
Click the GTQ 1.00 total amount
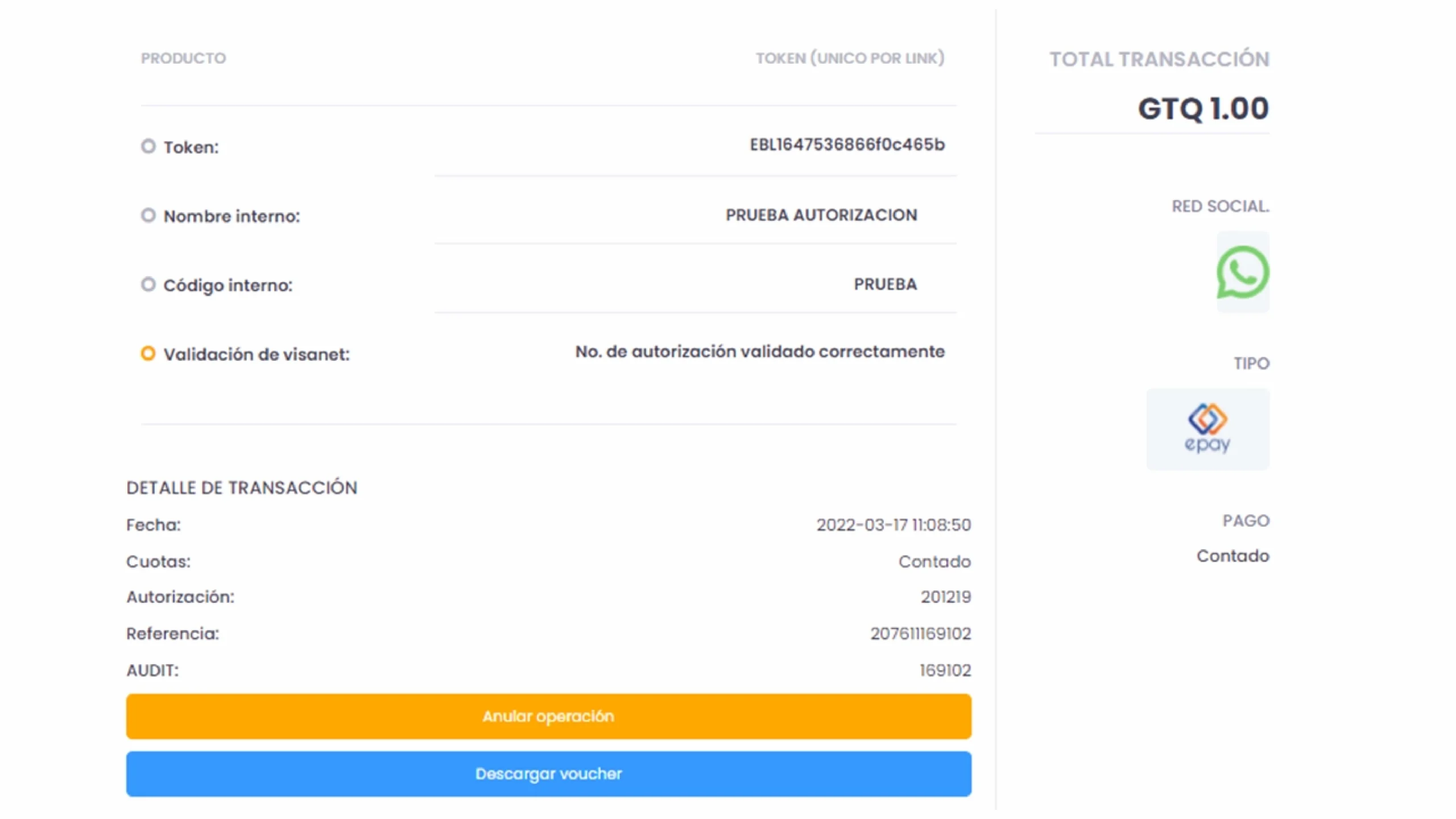[1203, 108]
